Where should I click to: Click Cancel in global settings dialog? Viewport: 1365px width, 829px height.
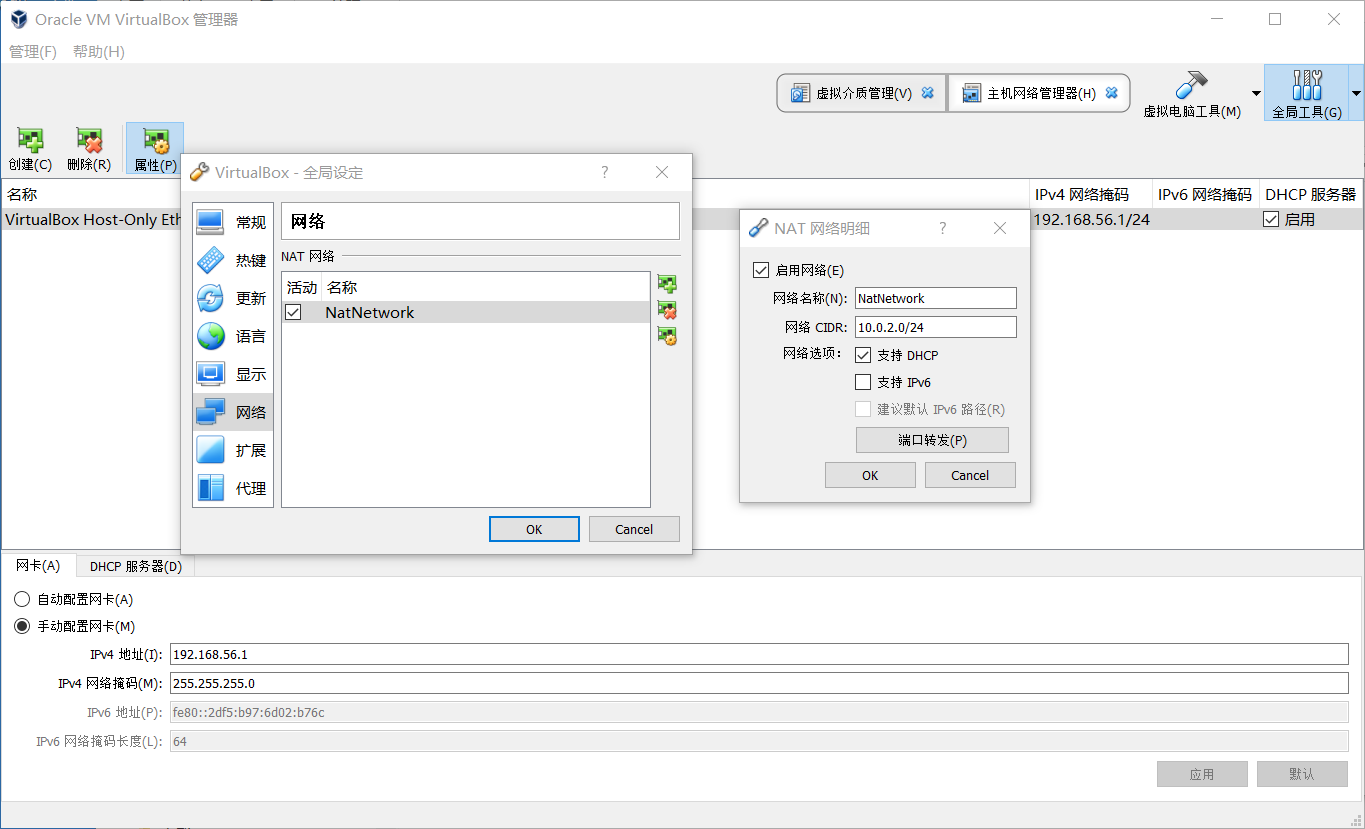tap(634, 529)
